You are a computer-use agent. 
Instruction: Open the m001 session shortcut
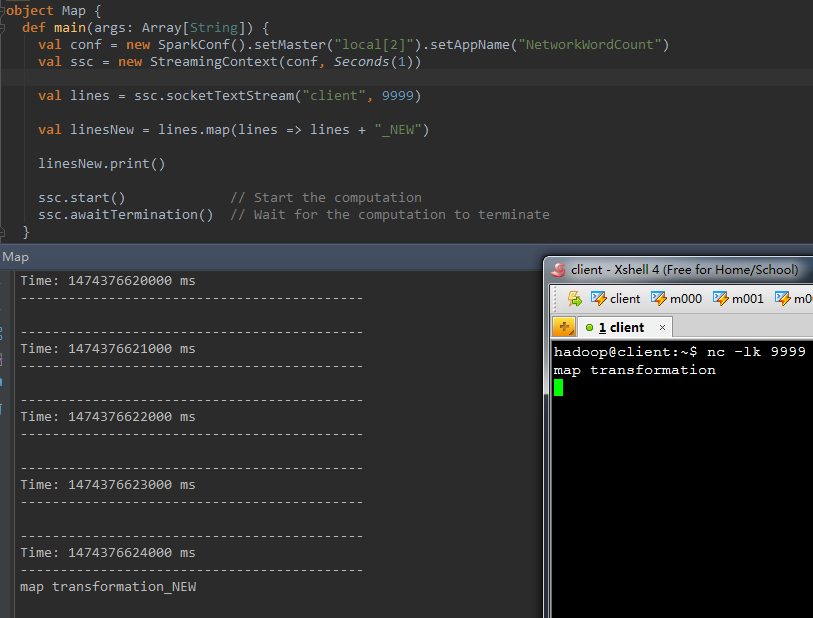tap(738, 298)
